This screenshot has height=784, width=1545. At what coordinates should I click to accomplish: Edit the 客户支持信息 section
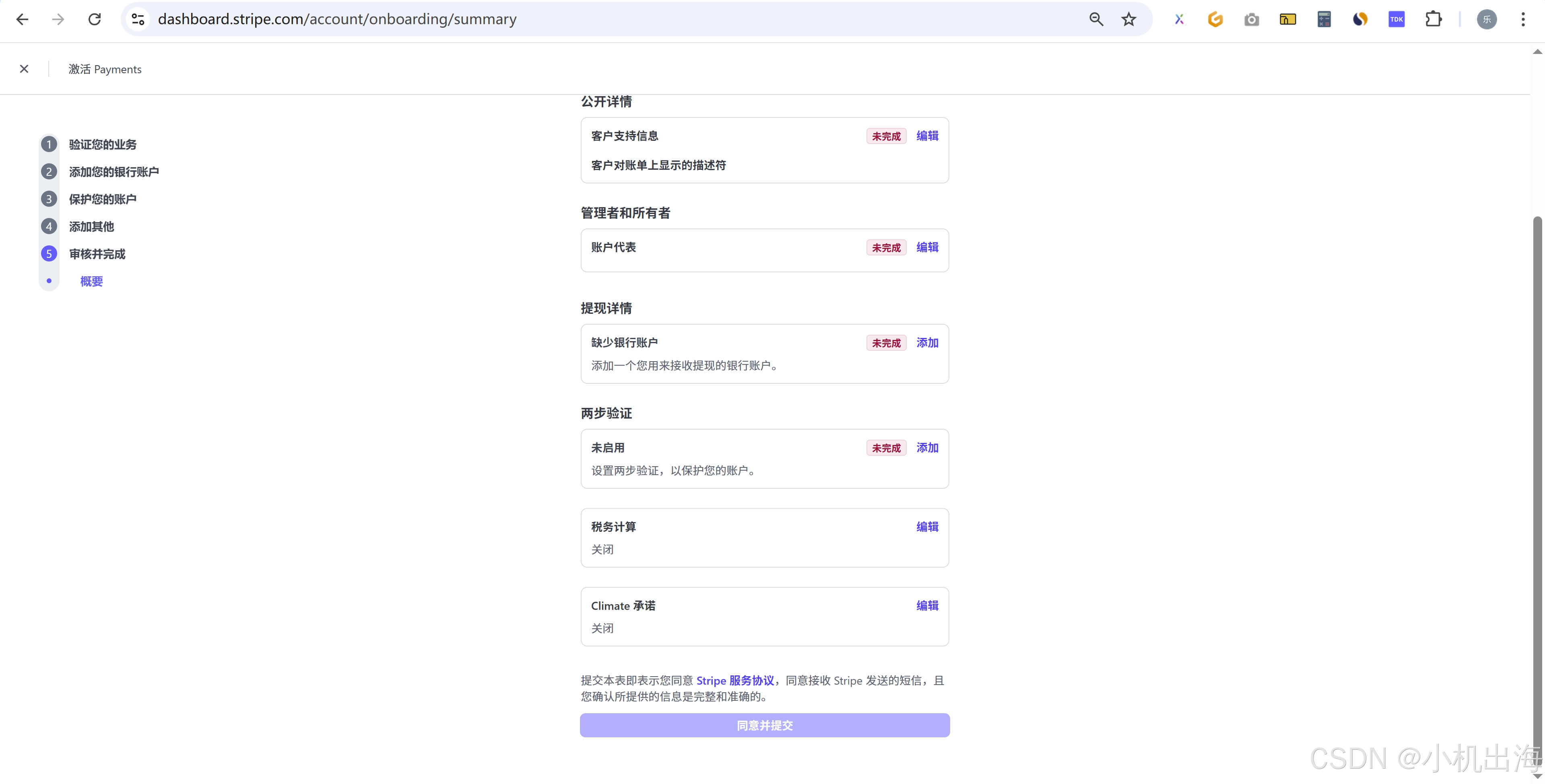click(x=927, y=136)
